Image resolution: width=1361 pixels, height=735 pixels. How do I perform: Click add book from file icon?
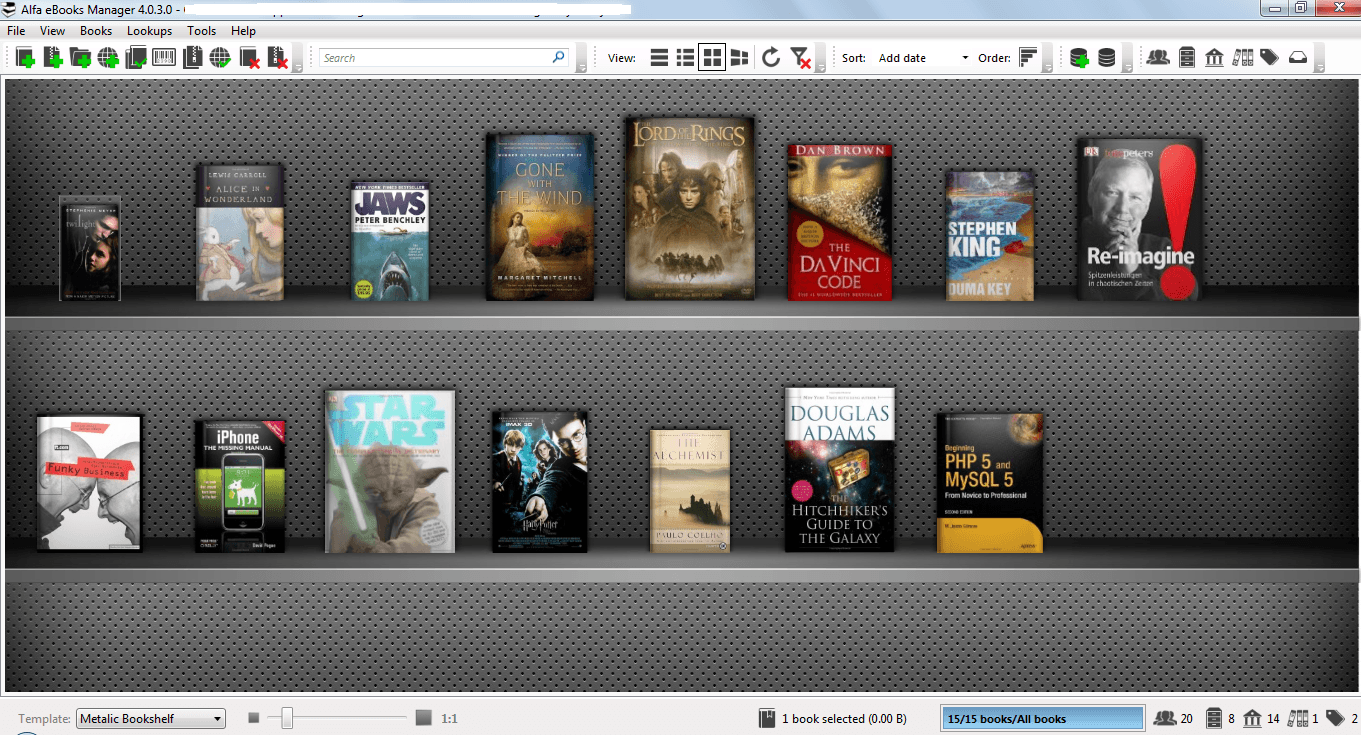tap(53, 58)
